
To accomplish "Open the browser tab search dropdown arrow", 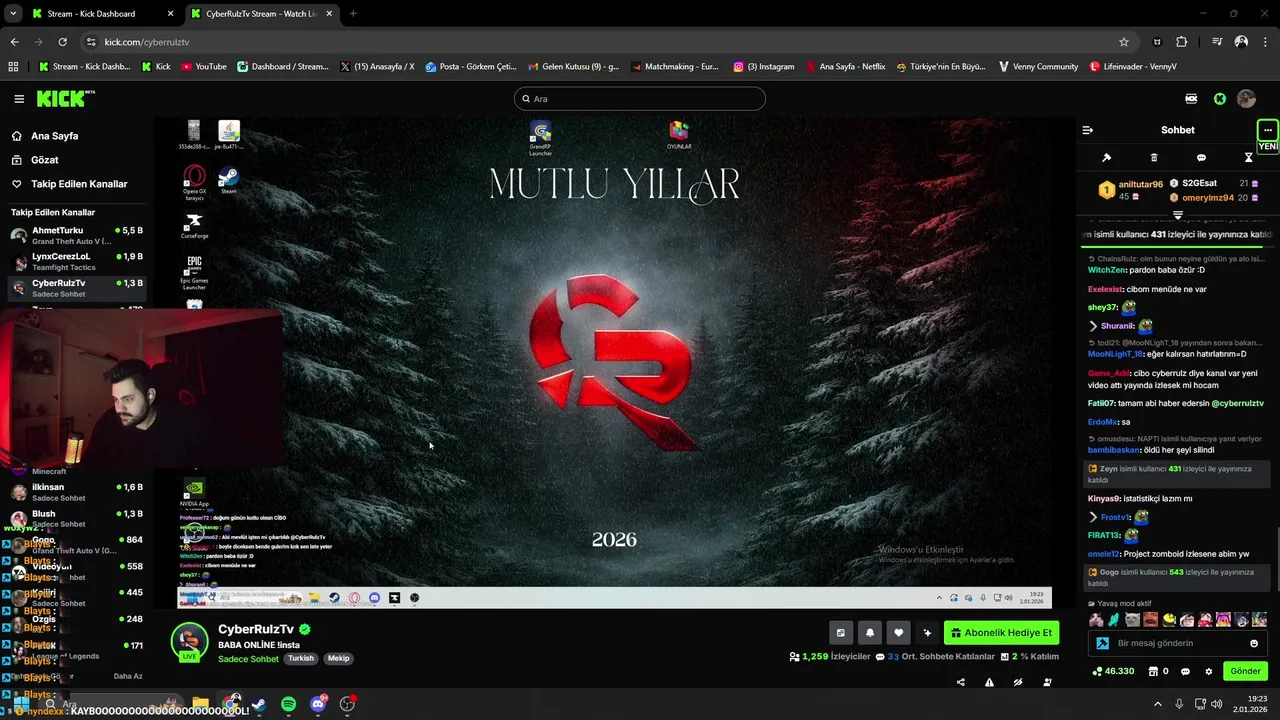I will pos(13,14).
